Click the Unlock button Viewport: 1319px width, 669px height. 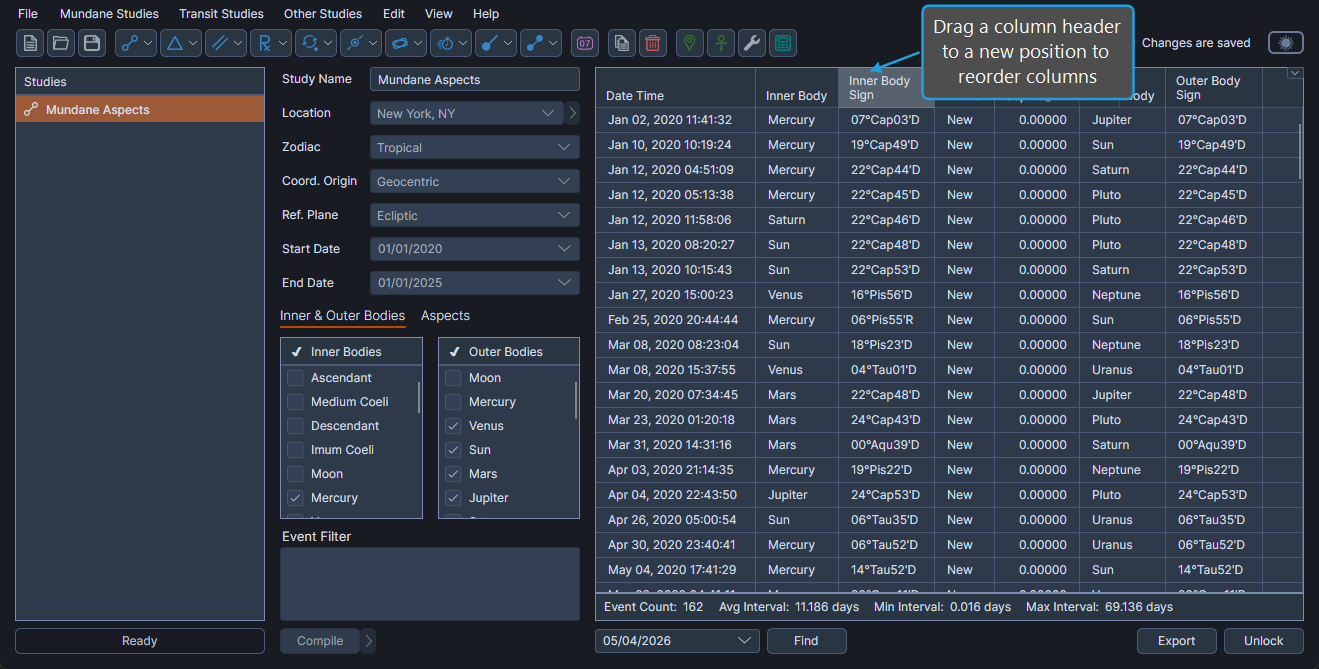tap(1264, 641)
